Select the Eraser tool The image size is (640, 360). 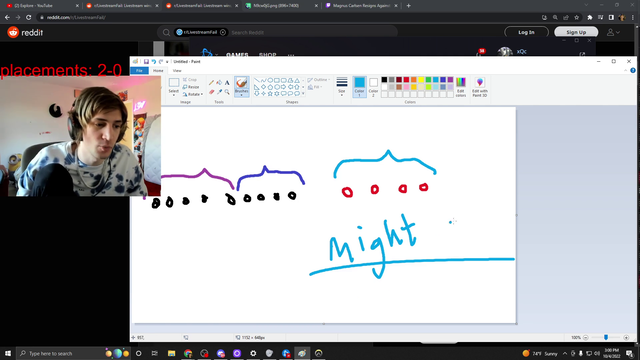(x=211, y=92)
